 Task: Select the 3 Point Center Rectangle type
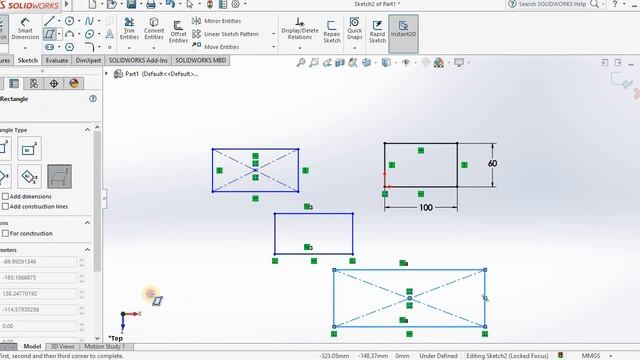(29, 176)
